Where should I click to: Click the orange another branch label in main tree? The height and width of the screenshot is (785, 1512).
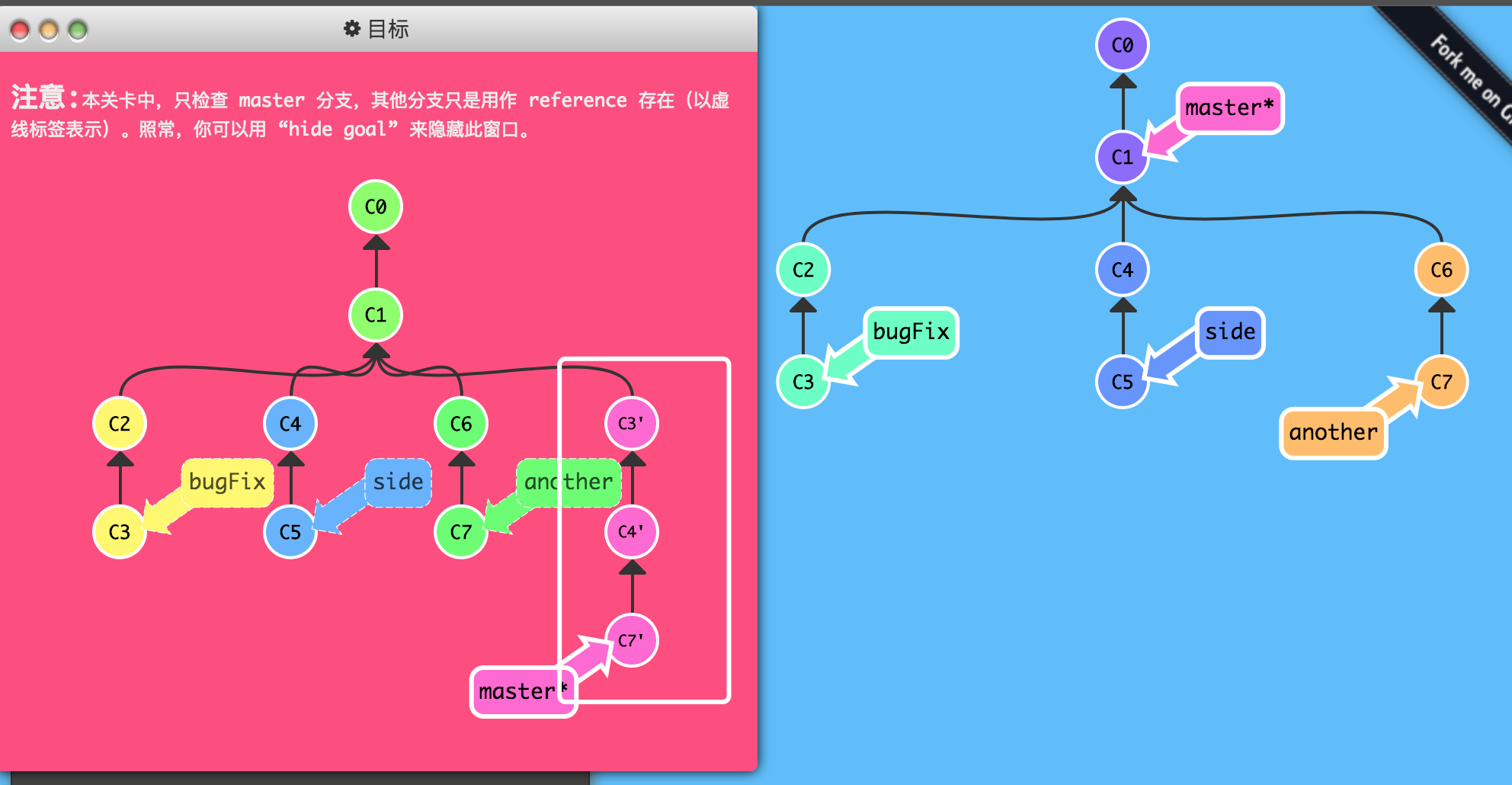pyautogui.click(x=1334, y=433)
